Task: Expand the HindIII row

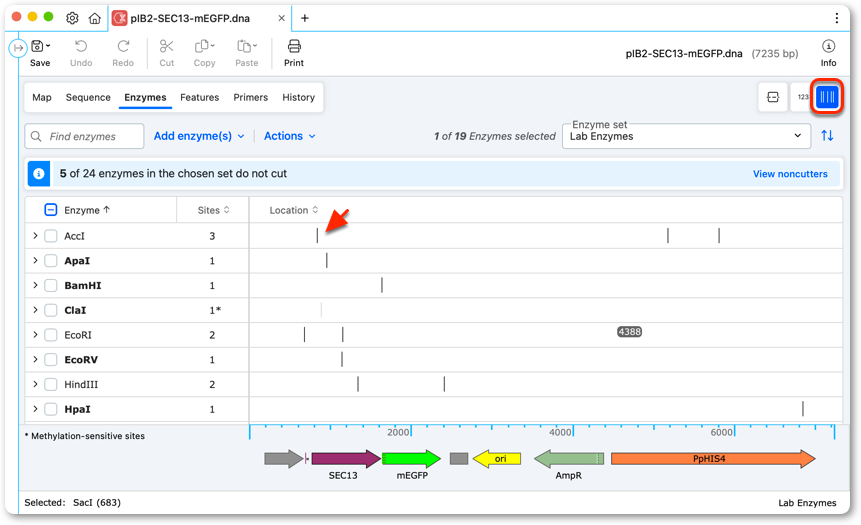Action: pos(35,384)
